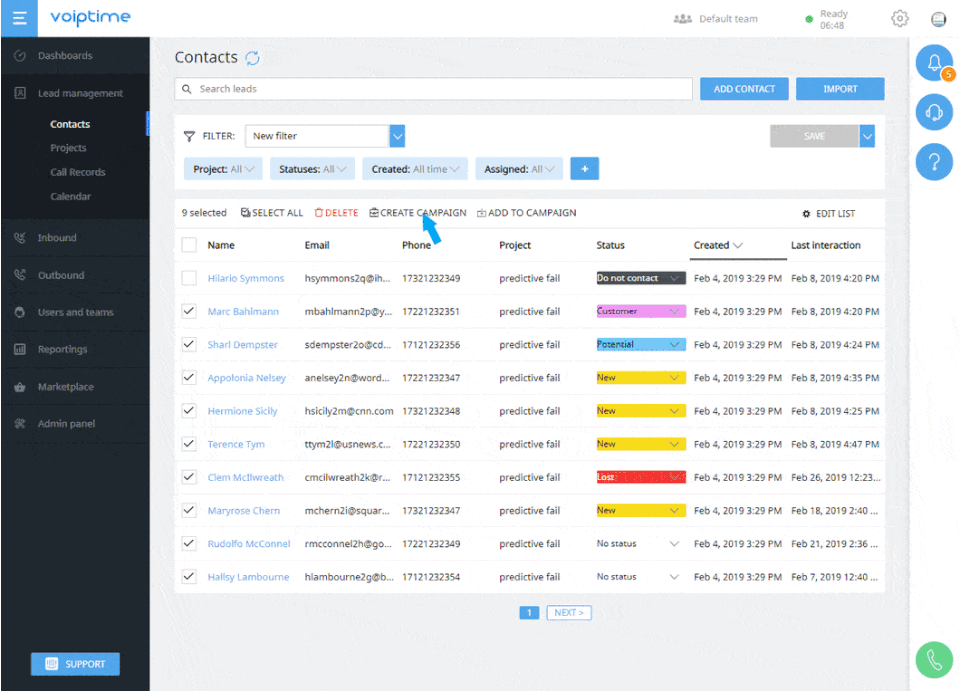Click the Inbound phone icon
This screenshot has width=960, height=691.
pos(20,237)
